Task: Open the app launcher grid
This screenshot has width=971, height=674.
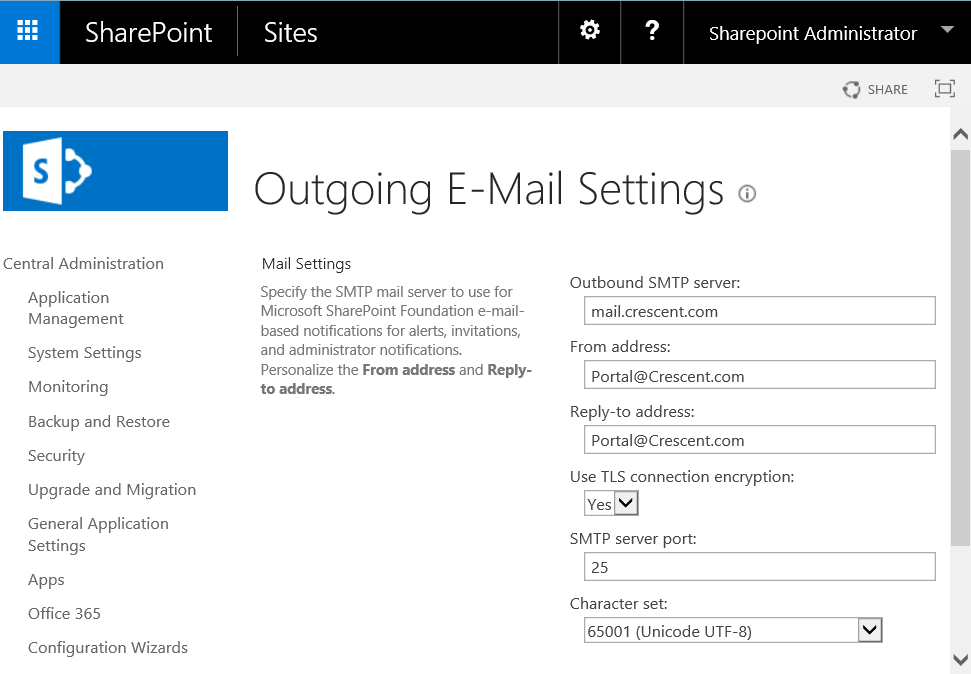Action: pyautogui.click(x=28, y=31)
